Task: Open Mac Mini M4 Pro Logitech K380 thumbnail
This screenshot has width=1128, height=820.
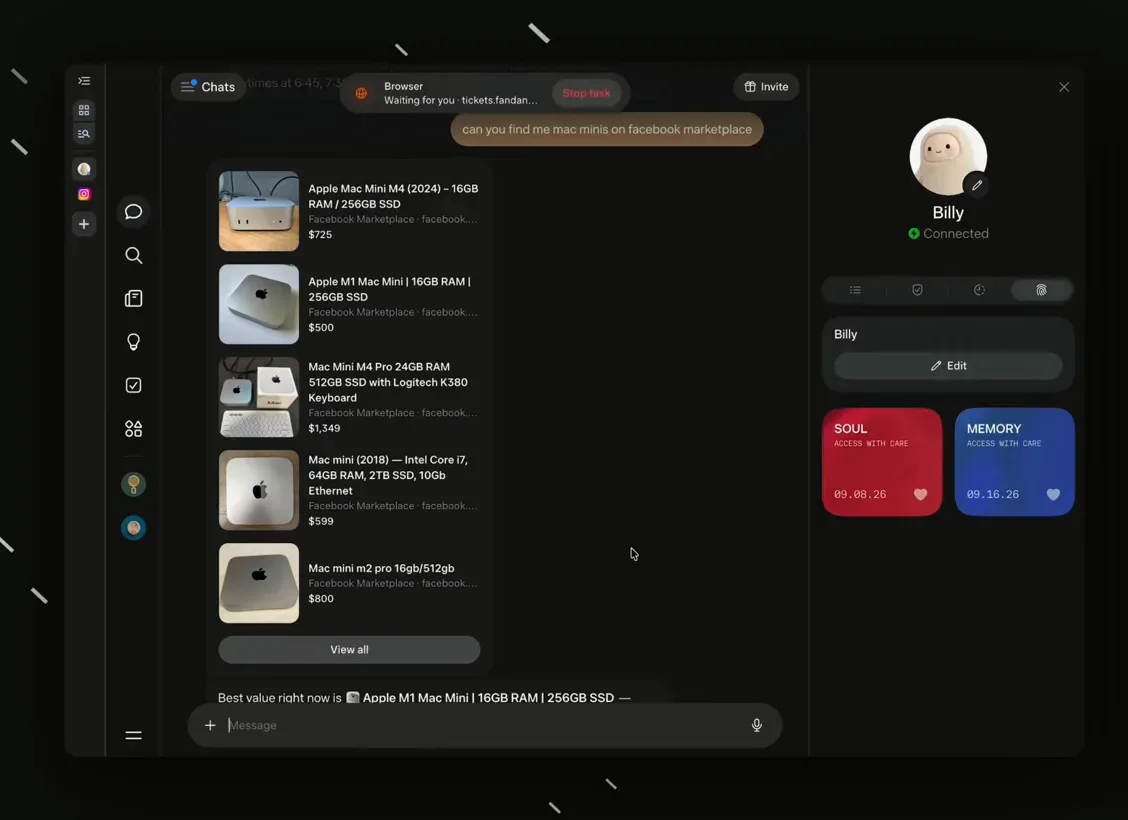Action: pyautogui.click(x=259, y=397)
